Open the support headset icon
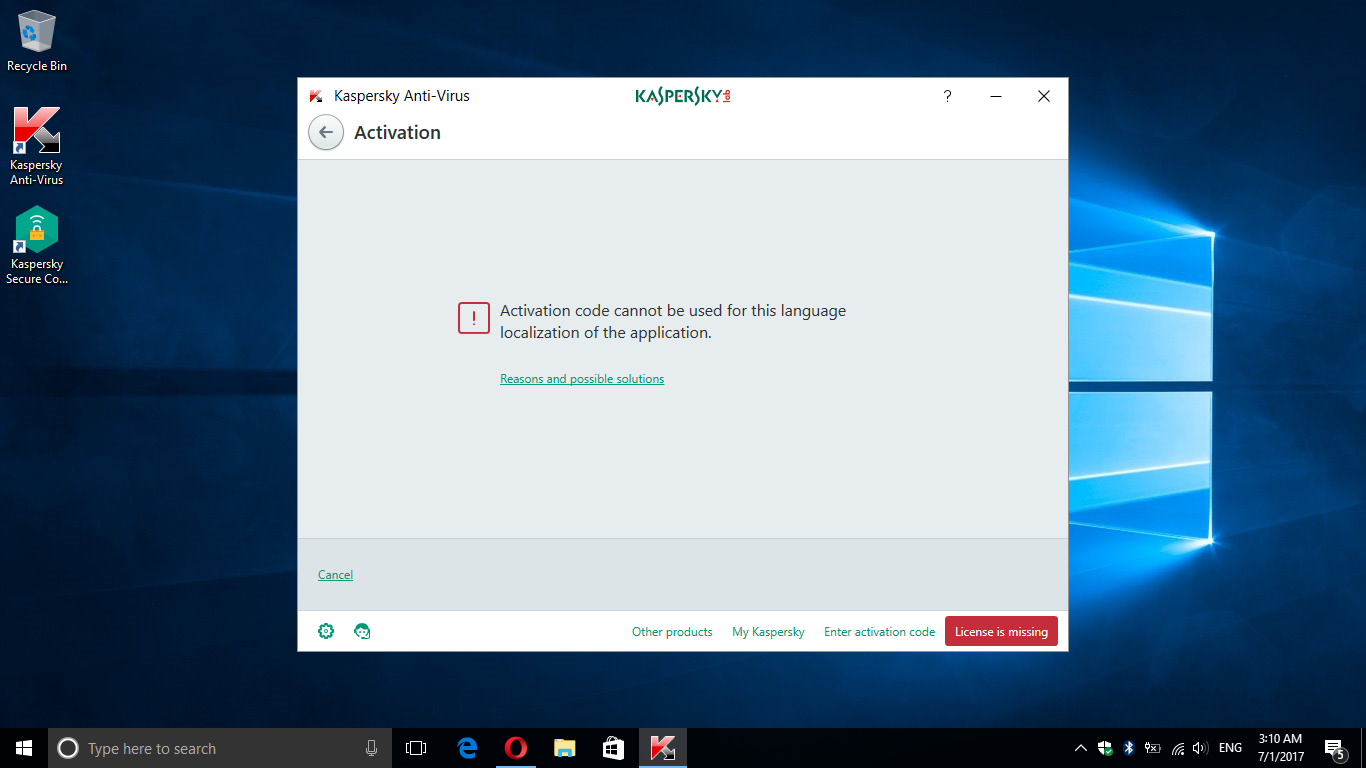The image size is (1366, 768). (x=363, y=631)
